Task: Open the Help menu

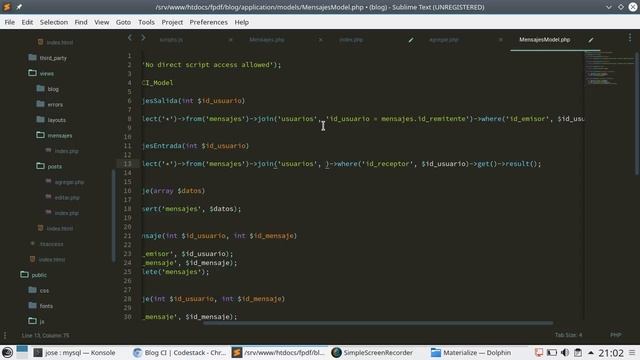Action: pos(242,22)
